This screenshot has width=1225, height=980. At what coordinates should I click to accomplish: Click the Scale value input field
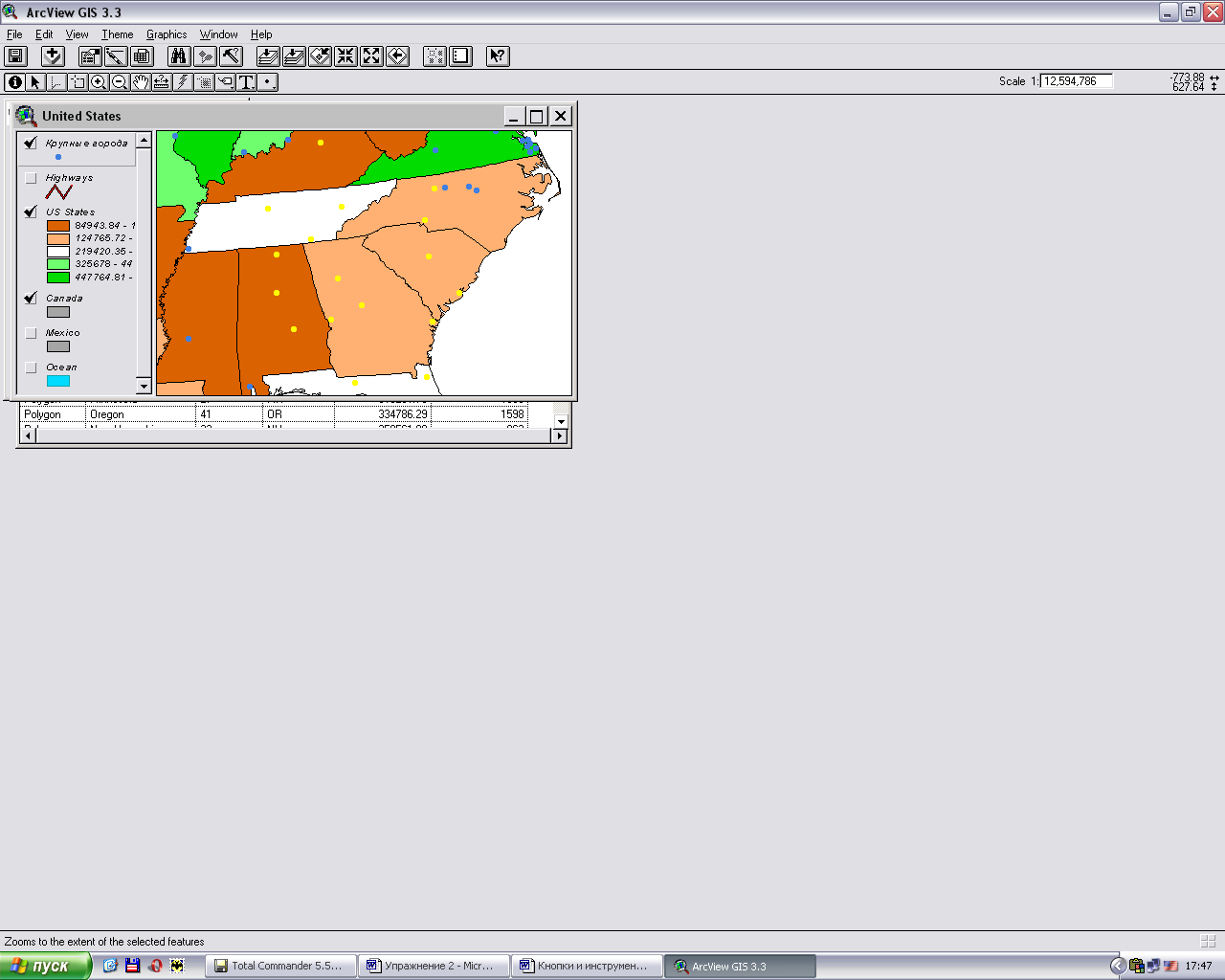1077,81
